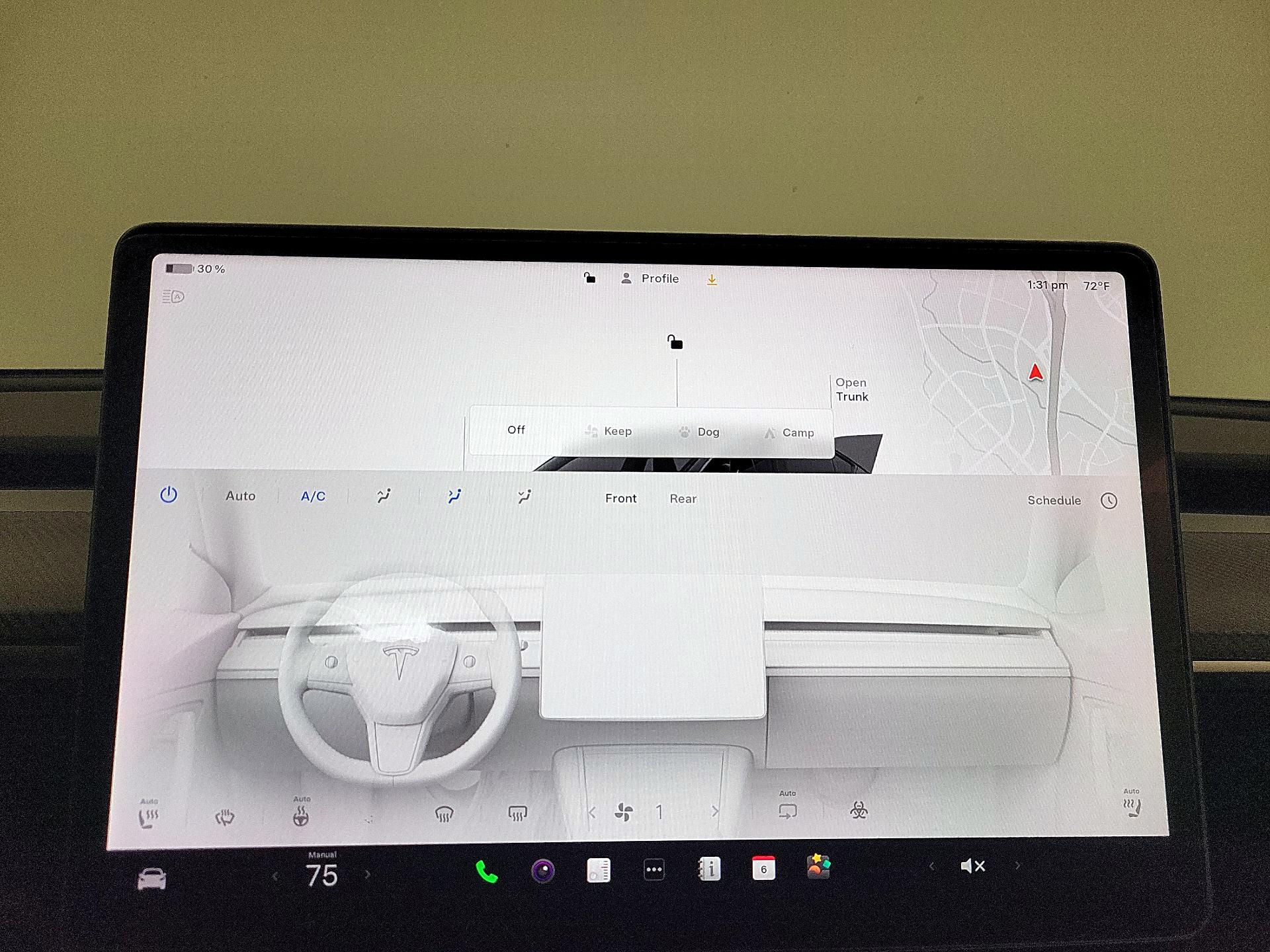
Task: Enable Auto climate mode
Action: [240, 496]
